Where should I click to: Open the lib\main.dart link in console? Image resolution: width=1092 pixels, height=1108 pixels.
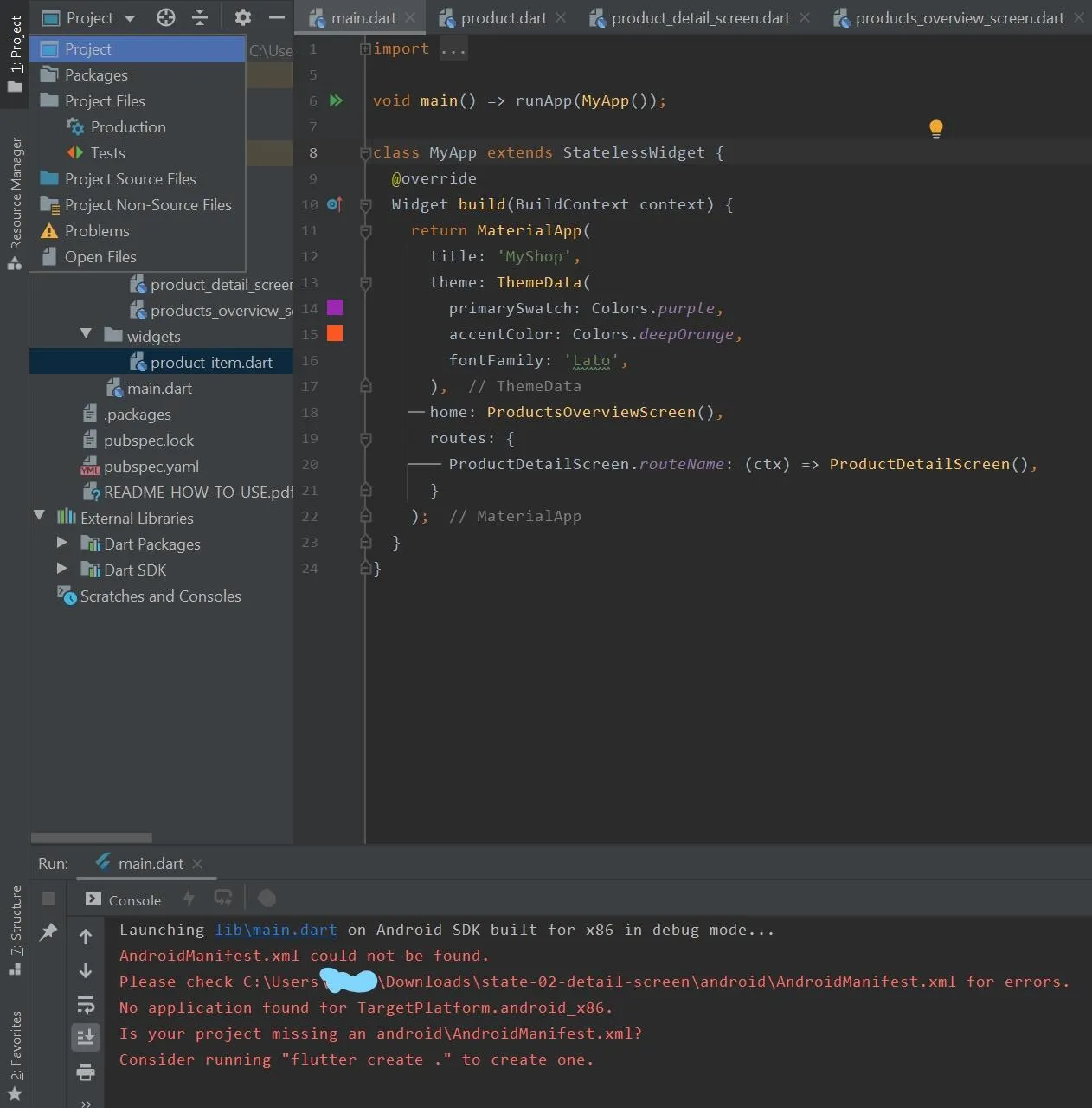275,930
